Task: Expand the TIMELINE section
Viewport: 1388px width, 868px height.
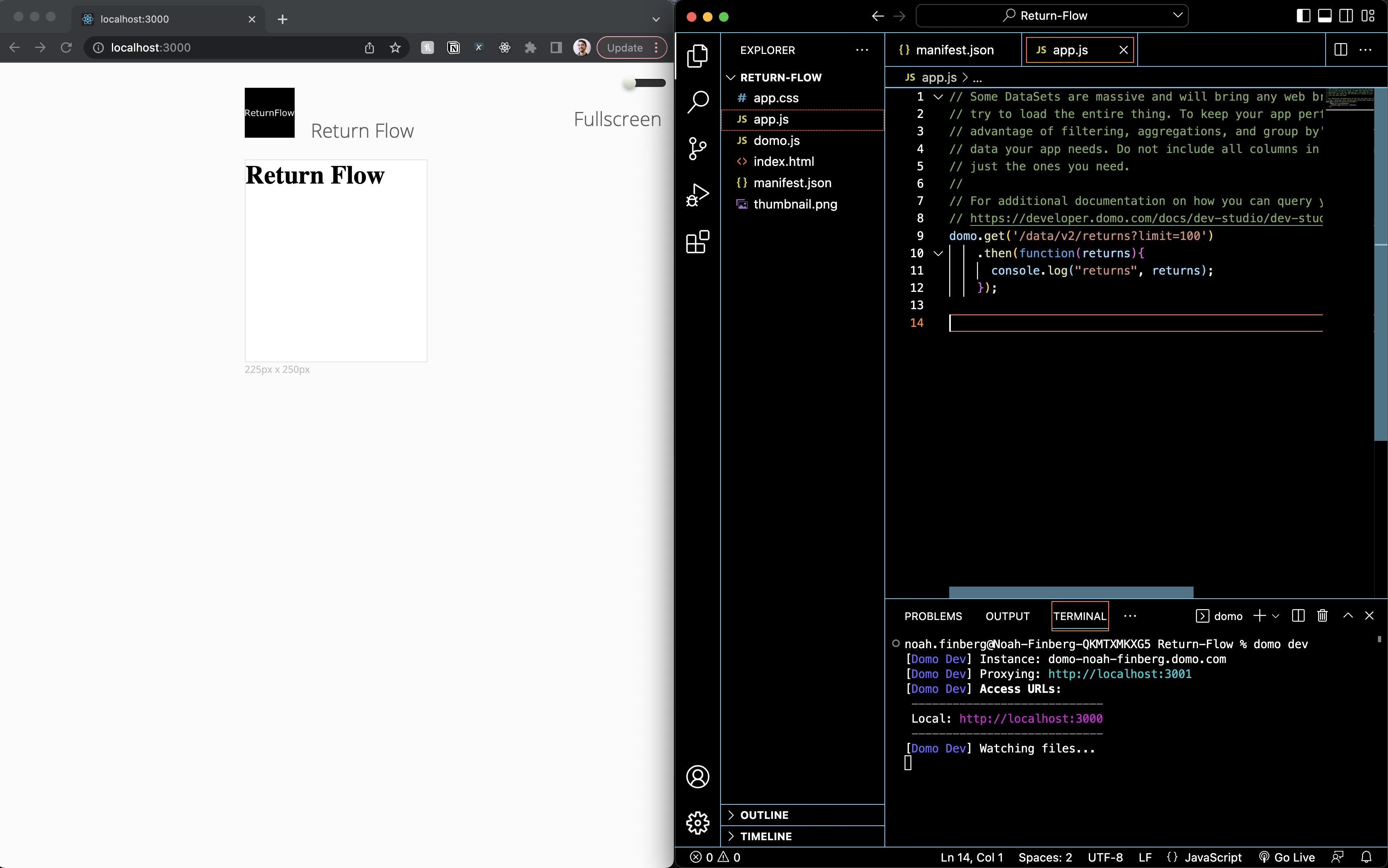Action: click(x=766, y=837)
